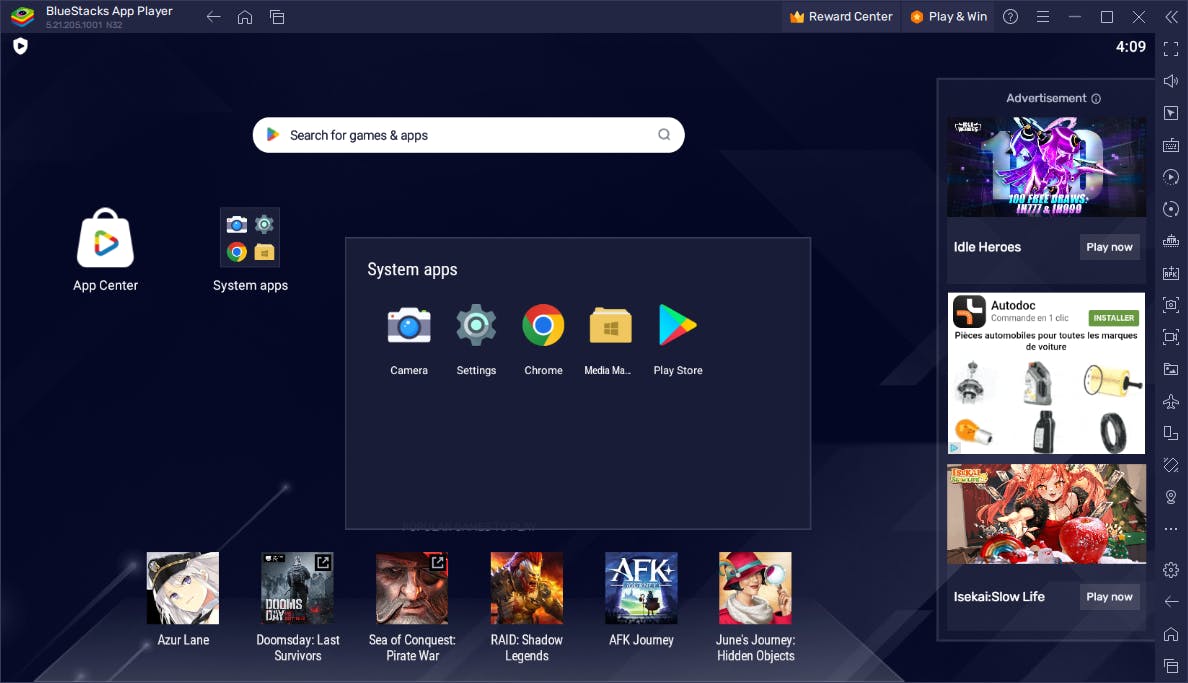Click the "Idle Heroes" title text
The height and width of the screenshot is (683, 1188).
987,247
